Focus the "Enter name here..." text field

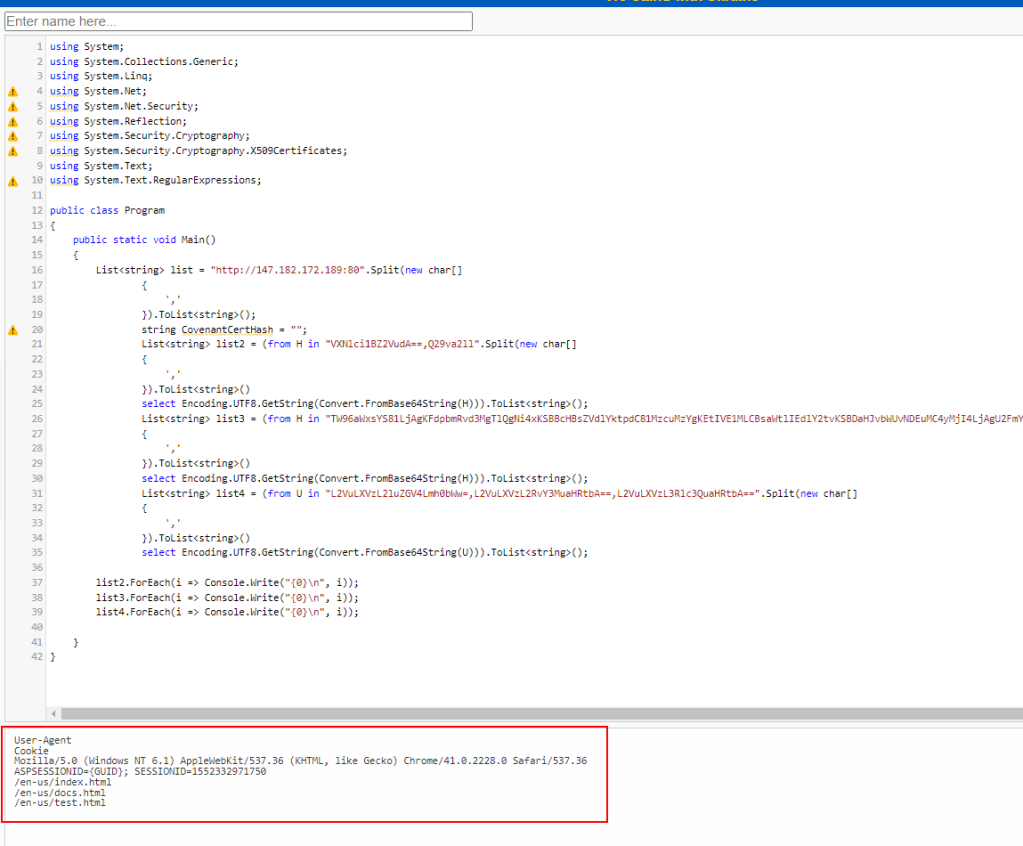pos(238,21)
